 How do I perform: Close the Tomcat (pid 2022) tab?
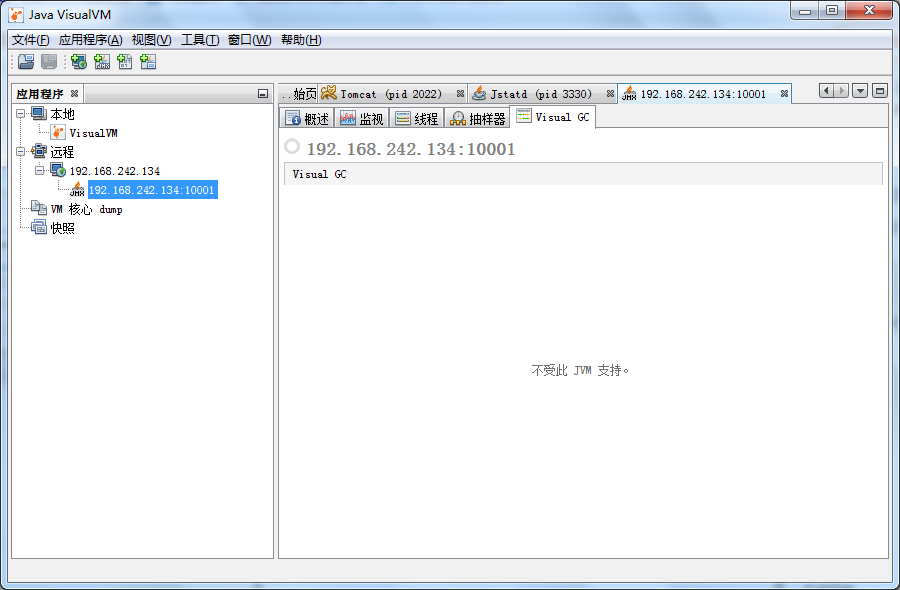(460, 94)
